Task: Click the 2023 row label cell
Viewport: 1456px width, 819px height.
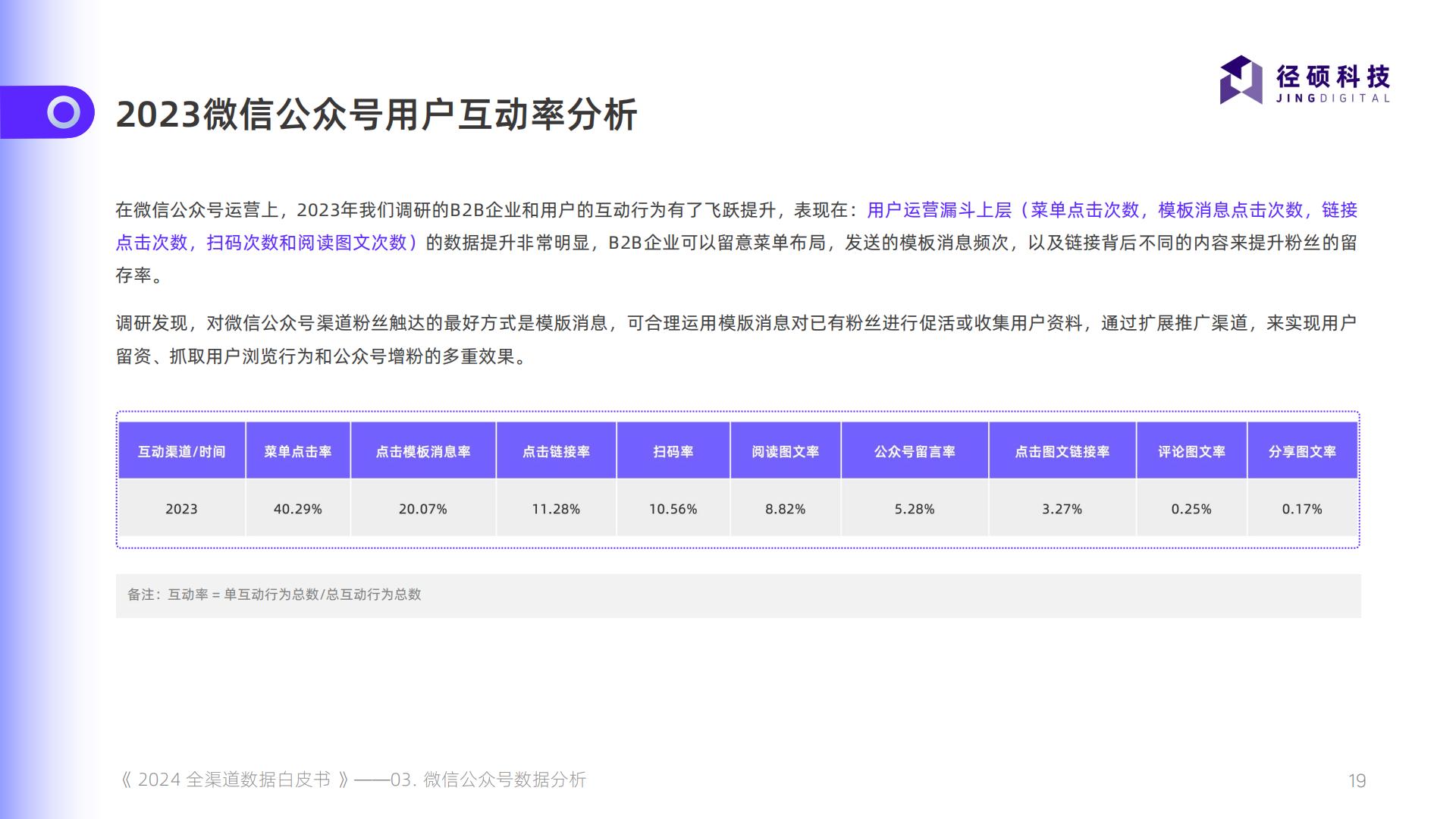Action: tap(181, 508)
